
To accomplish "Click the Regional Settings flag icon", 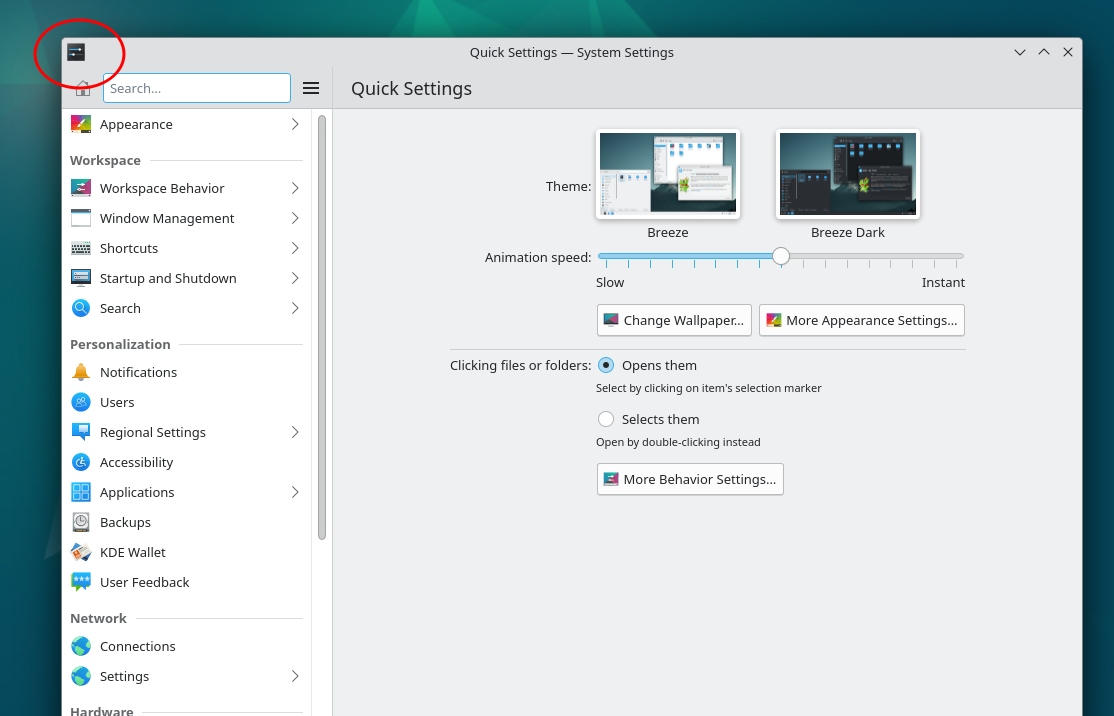I will [x=81, y=432].
